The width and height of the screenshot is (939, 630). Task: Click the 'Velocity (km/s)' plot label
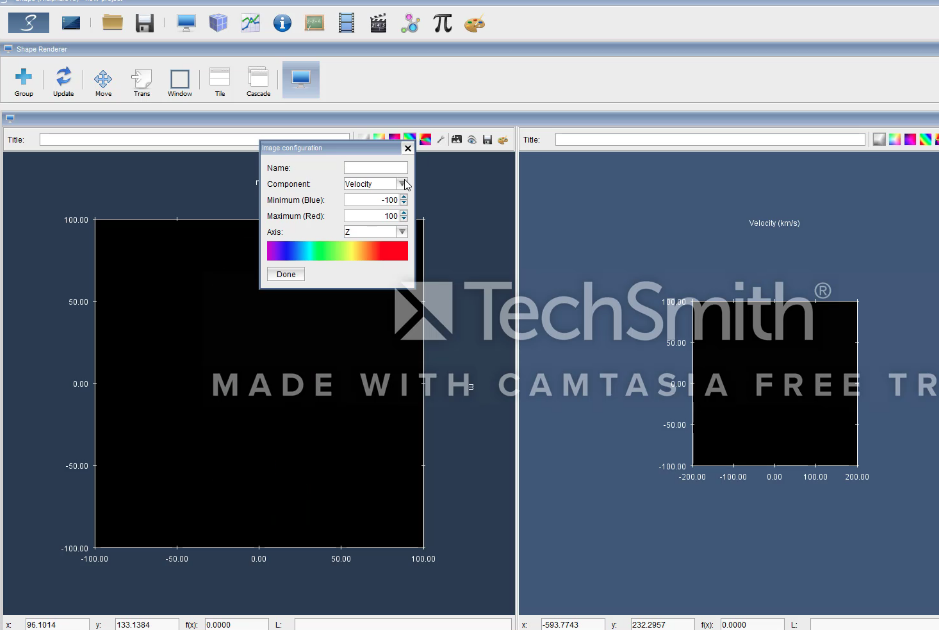pyautogui.click(x=774, y=223)
